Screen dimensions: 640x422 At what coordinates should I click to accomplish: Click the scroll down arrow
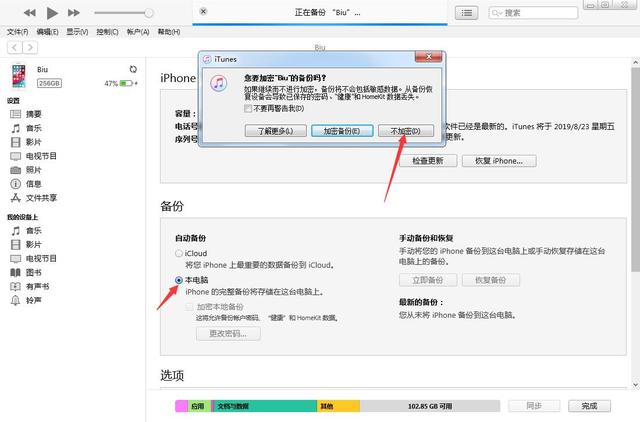pos(635,384)
